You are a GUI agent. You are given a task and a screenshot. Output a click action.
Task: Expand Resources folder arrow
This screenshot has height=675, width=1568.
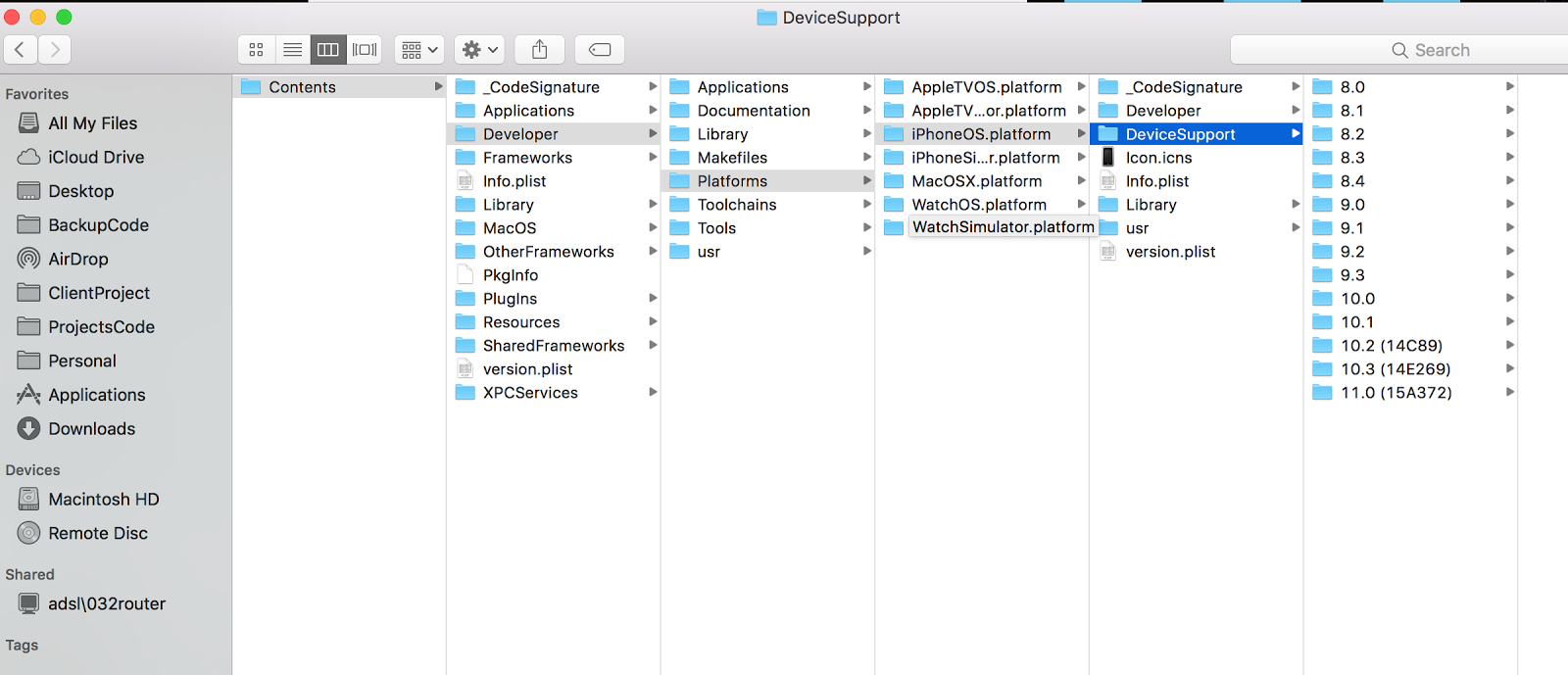(653, 322)
